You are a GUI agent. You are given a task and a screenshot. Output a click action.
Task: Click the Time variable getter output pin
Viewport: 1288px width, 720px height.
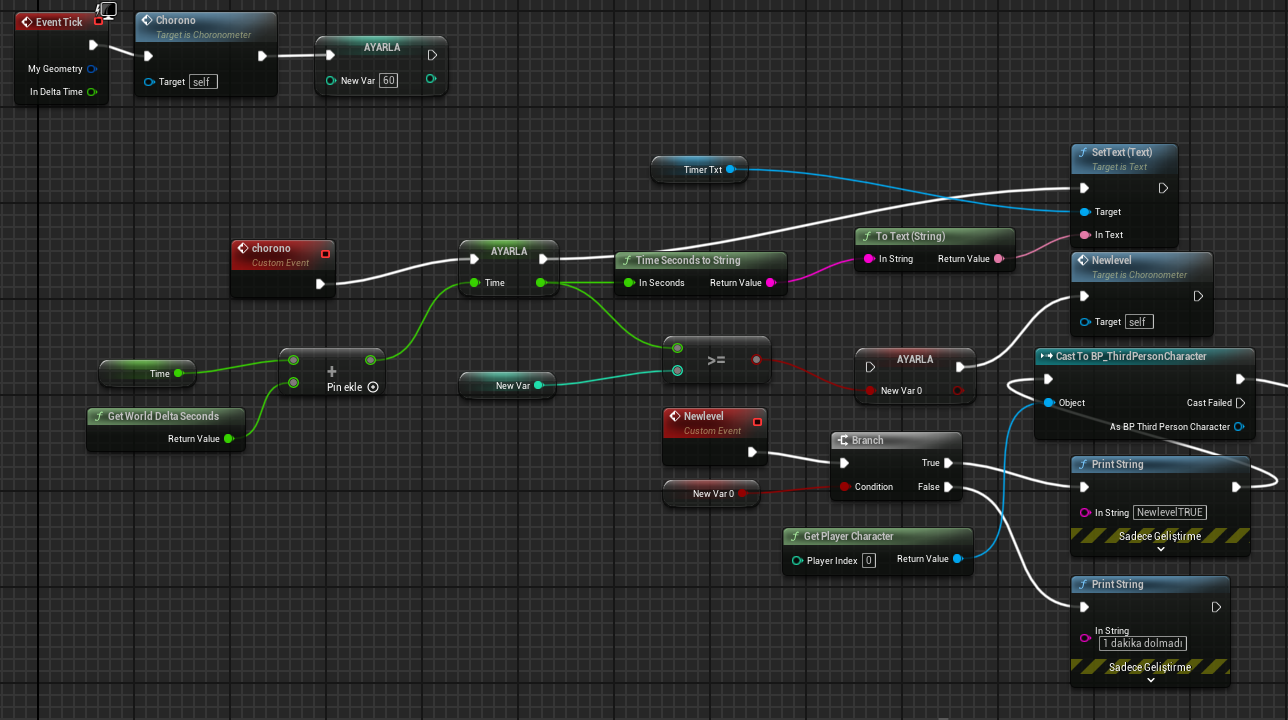(x=178, y=374)
